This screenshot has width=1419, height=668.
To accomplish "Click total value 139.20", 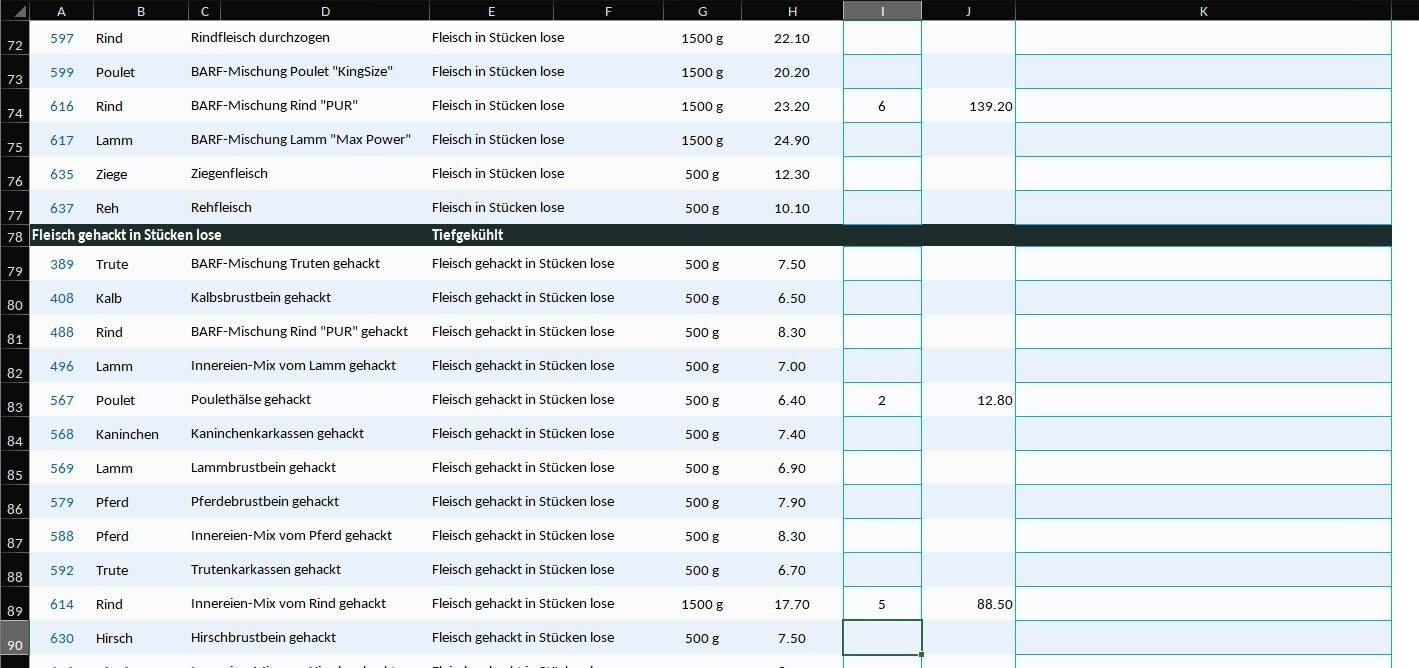I will coord(991,106).
